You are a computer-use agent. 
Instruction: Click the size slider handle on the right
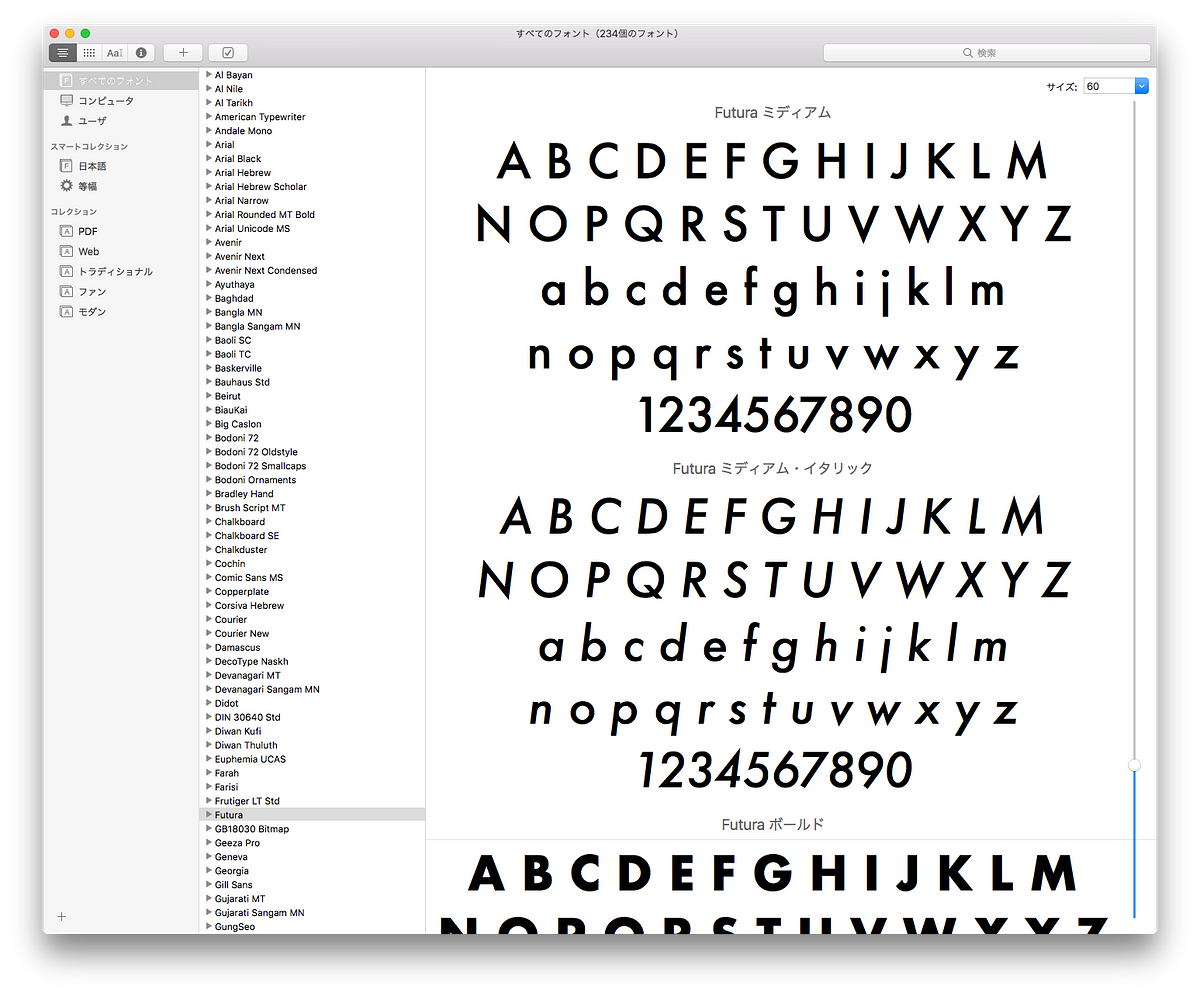click(x=1134, y=765)
